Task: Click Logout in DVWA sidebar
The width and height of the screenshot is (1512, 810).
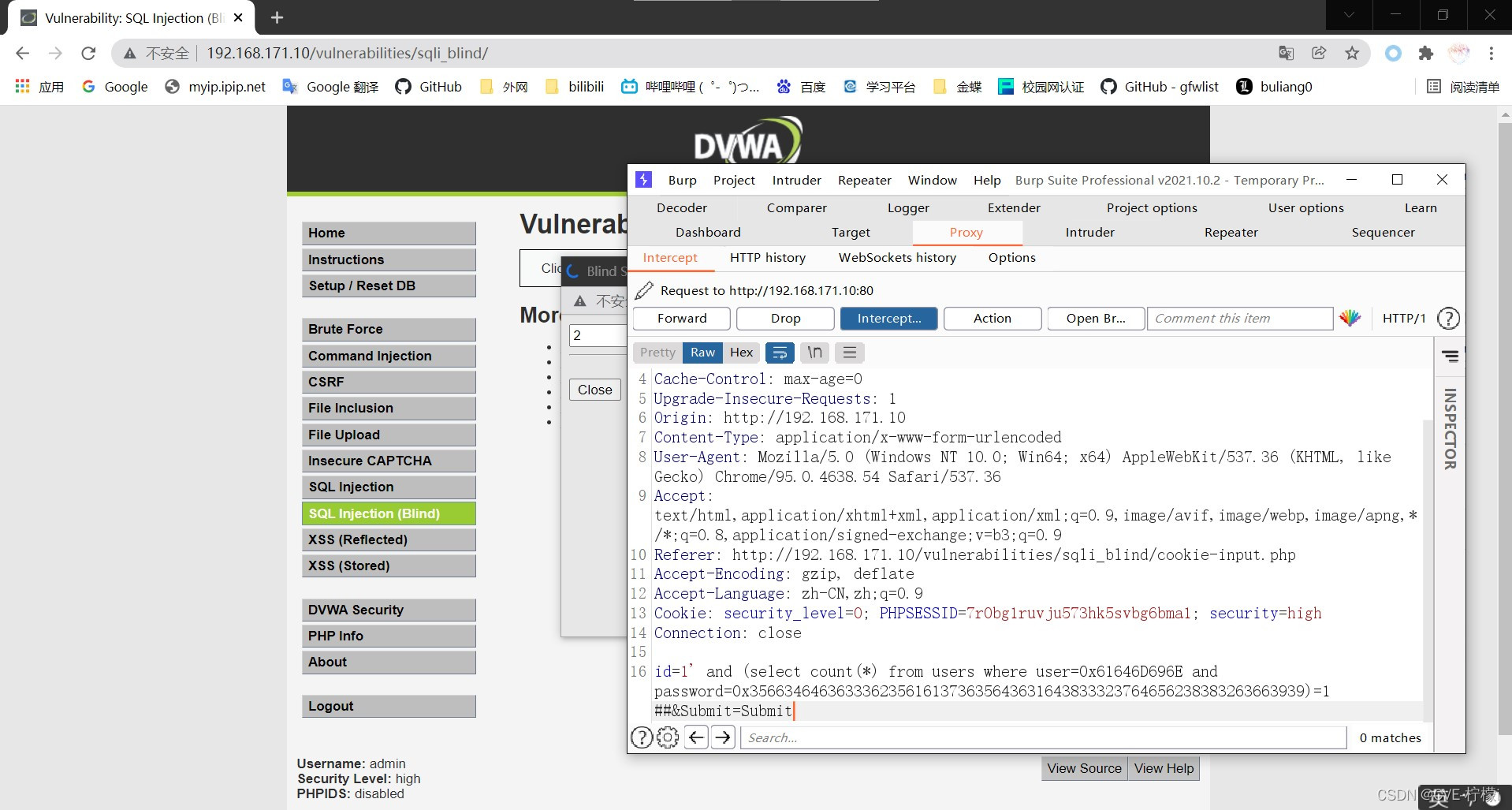Action: click(x=389, y=706)
